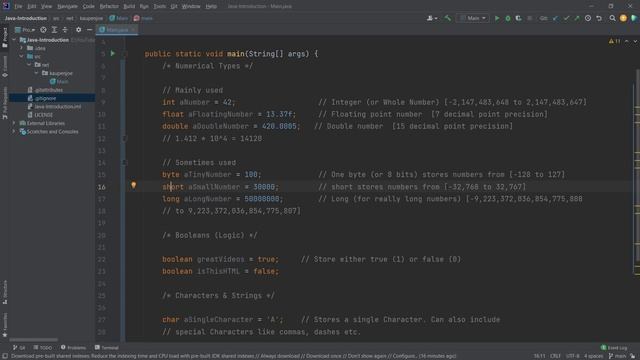Collapse the Java-Introduction project root
This screenshot has height=360, width=640.
pyautogui.click(x=14, y=40)
